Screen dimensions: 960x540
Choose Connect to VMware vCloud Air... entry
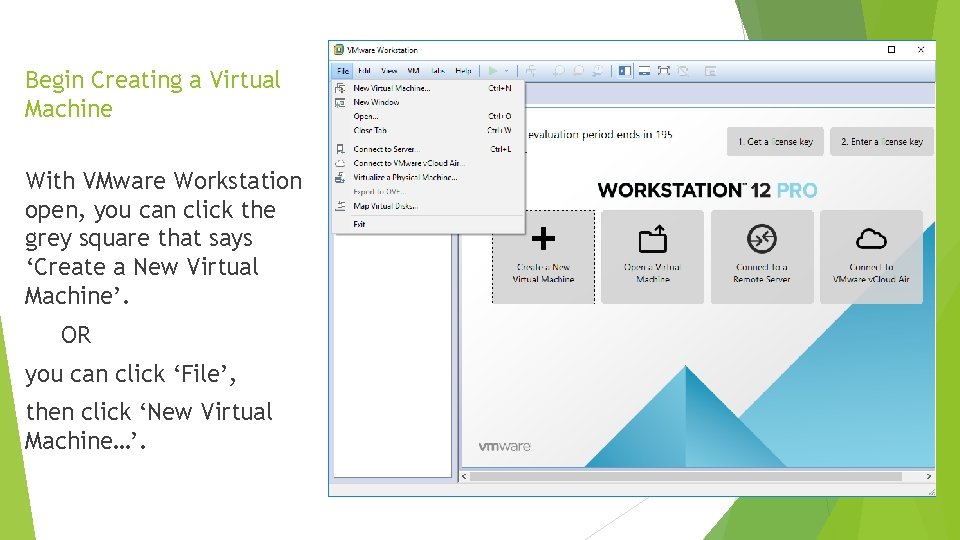(428, 163)
